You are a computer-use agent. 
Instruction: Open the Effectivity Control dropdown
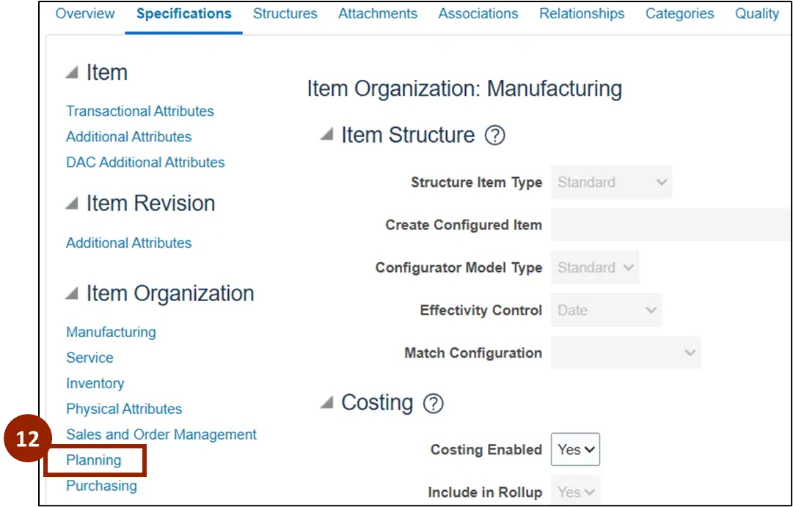pyautogui.click(x=606, y=310)
